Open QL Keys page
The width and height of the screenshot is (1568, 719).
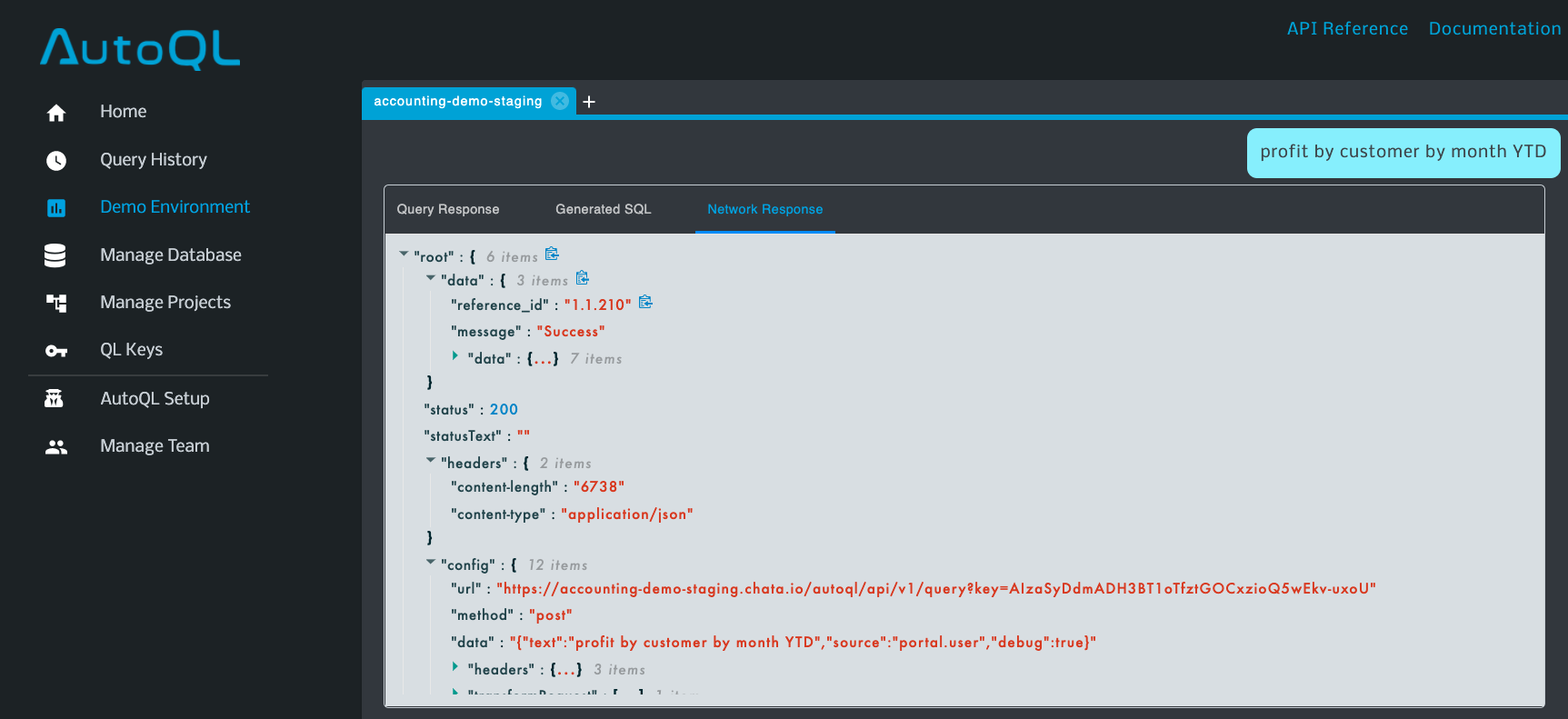point(132,350)
